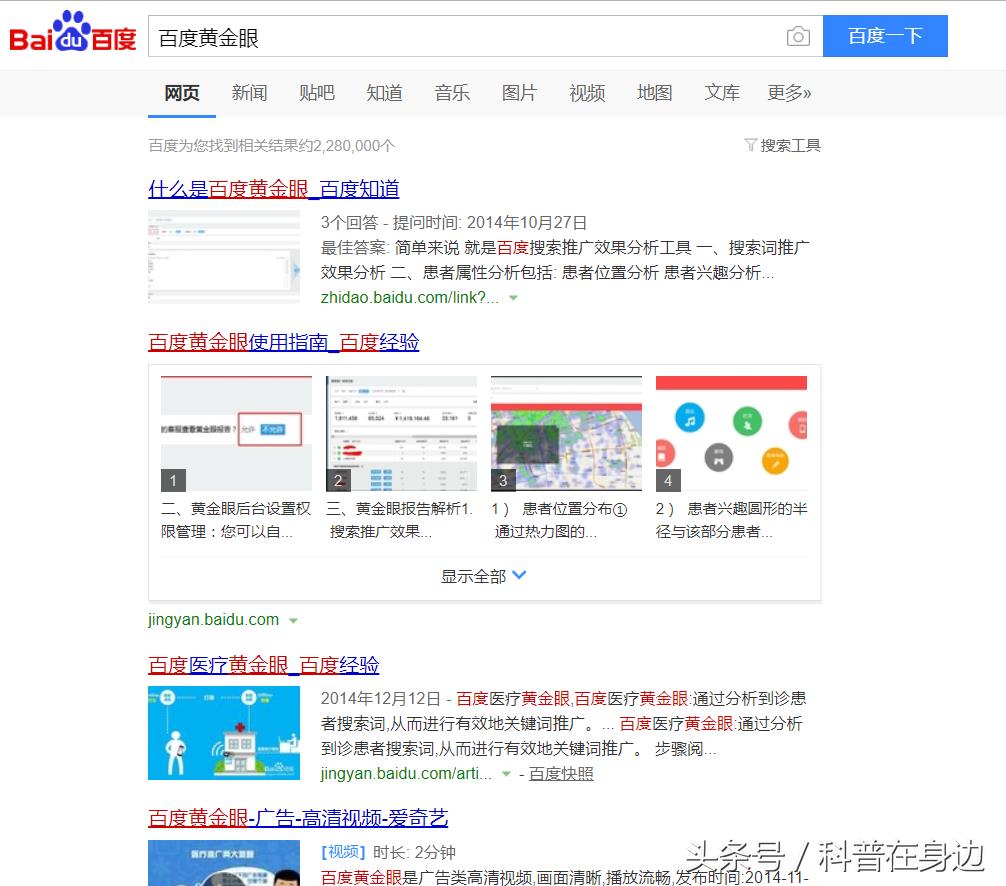
Task: Click the 百度医疗黄金眼 result thumbnail
Action: pyautogui.click(x=224, y=733)
